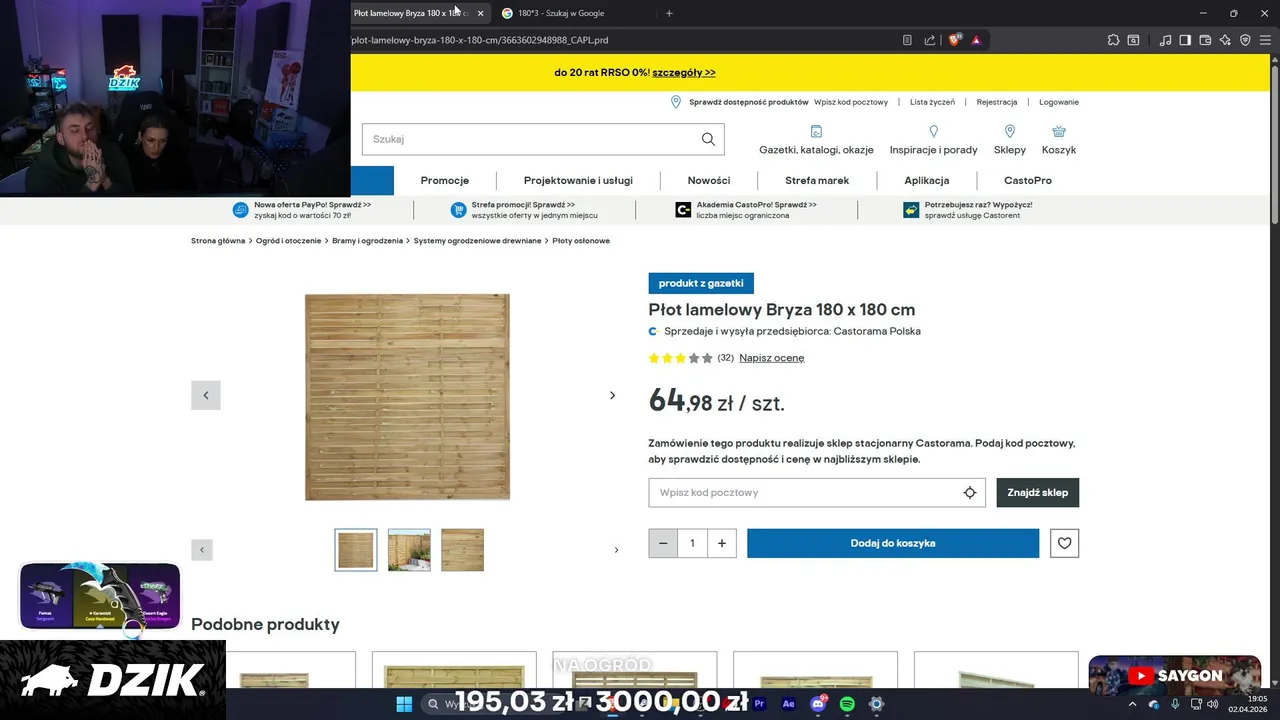Open the media control music note icon
The image size is (1280, 720).
pos(1165,40)
